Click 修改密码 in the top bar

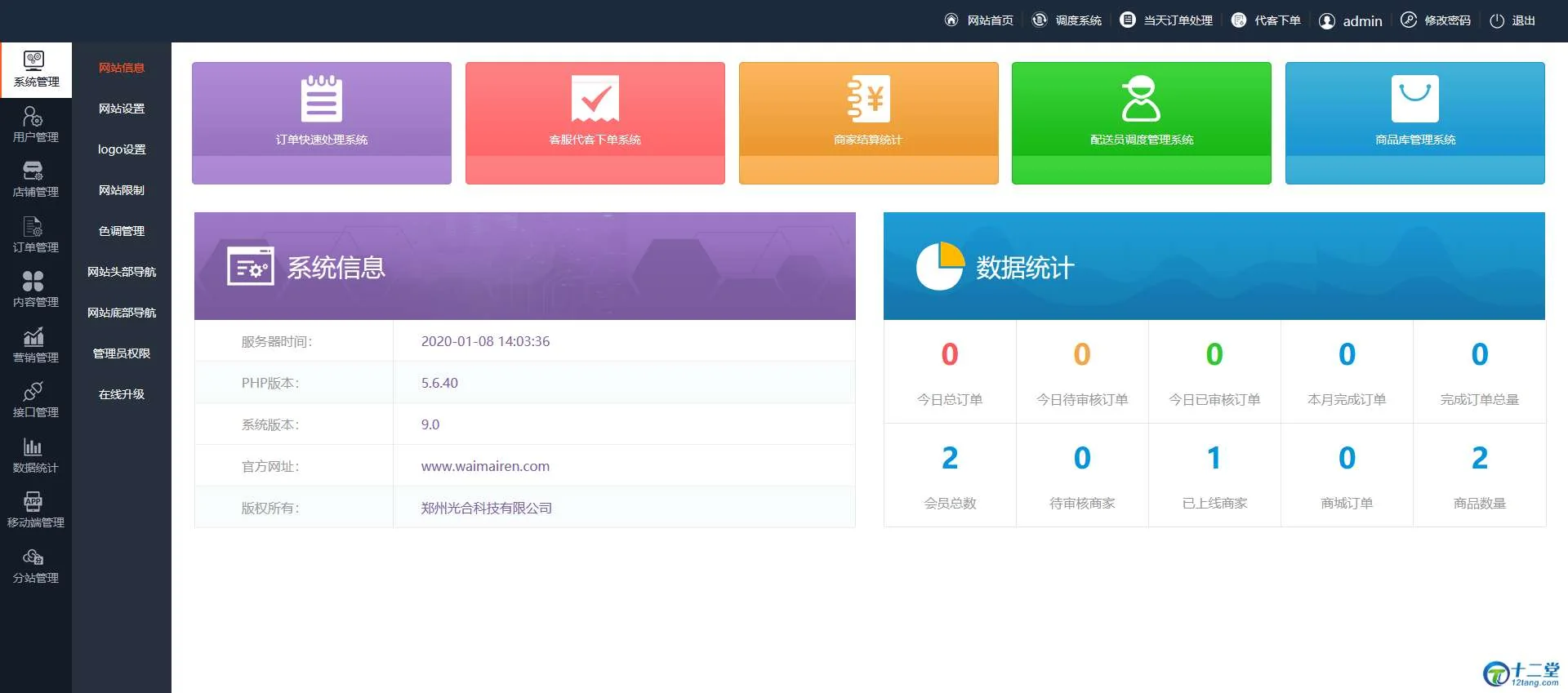coord(1437,20)
